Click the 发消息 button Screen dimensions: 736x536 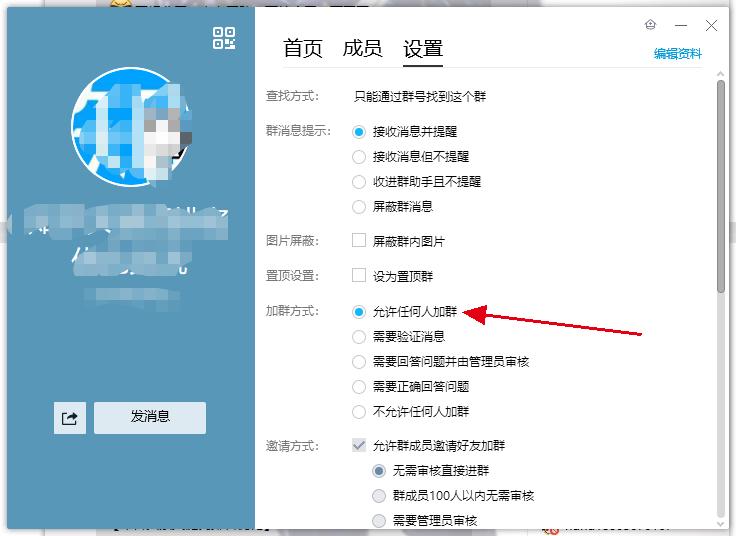(x=150, y=418)
